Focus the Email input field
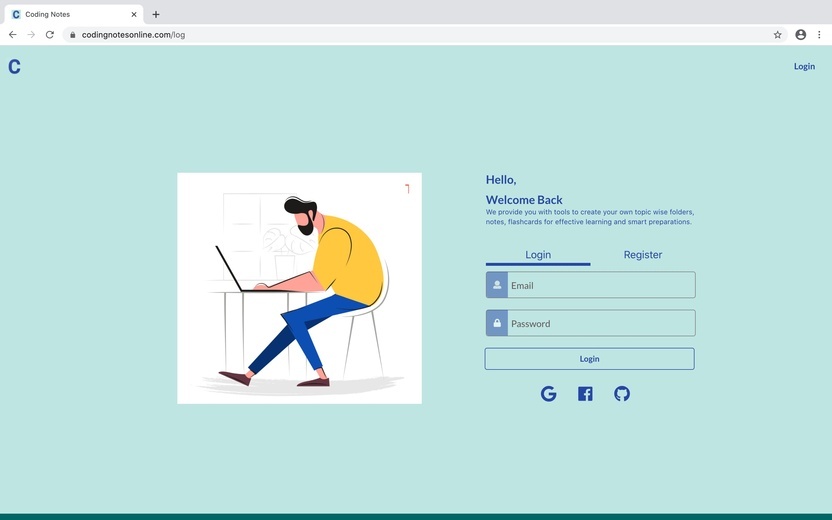Image resolution: width=832 pixels, height=520 pixels. click(601, 285)
